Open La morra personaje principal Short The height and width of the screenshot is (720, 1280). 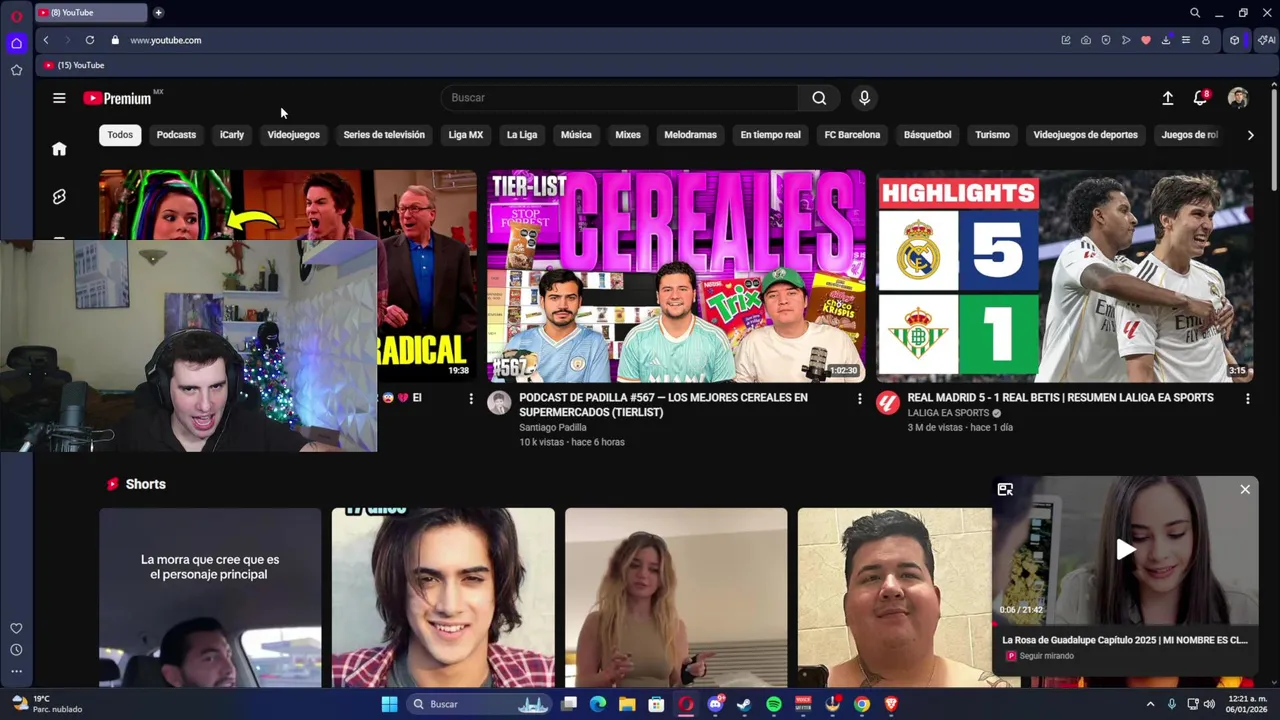210,597
